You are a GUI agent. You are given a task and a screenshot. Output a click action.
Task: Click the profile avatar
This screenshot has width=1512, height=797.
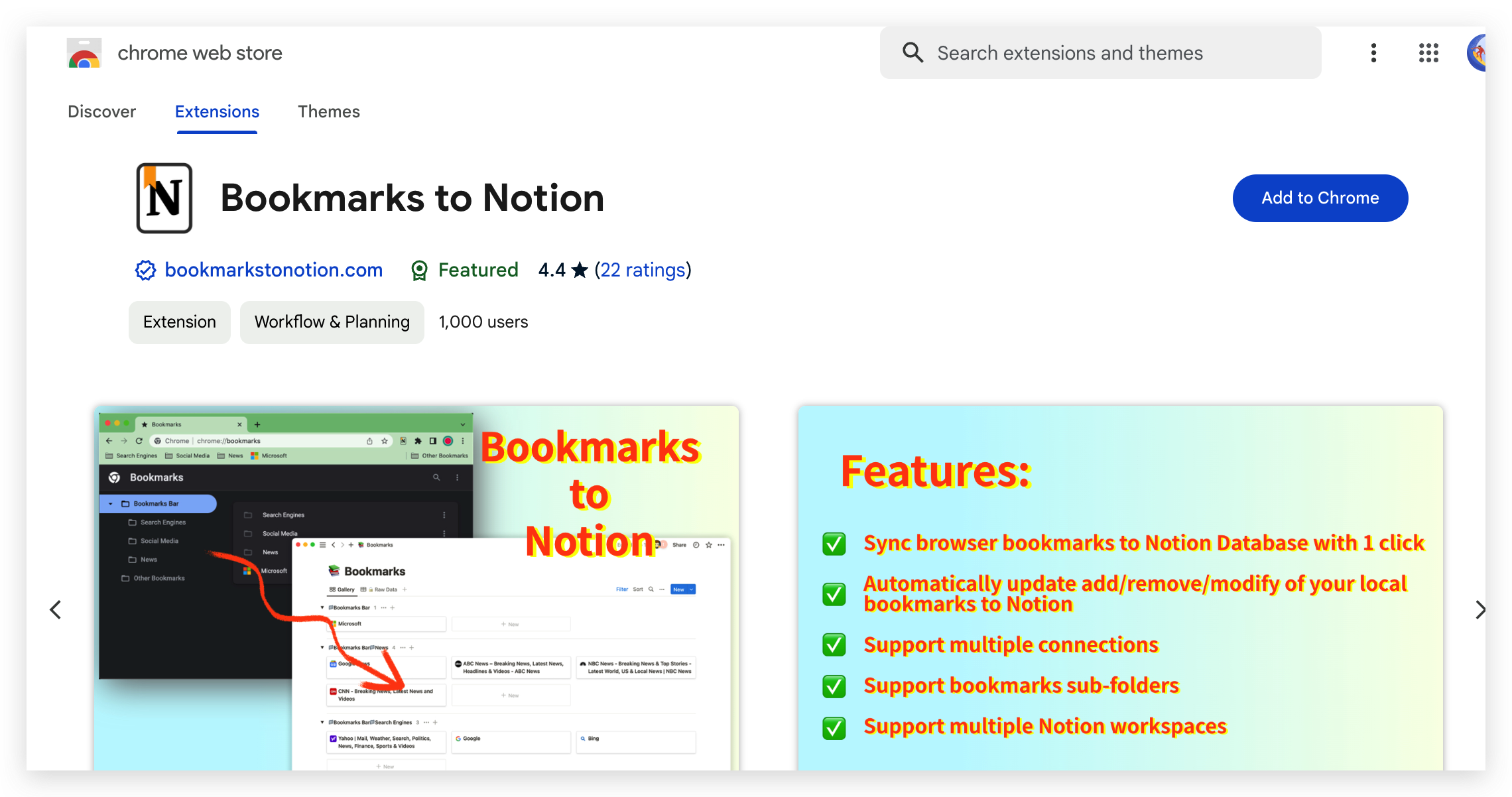(x=1479, y=53)
